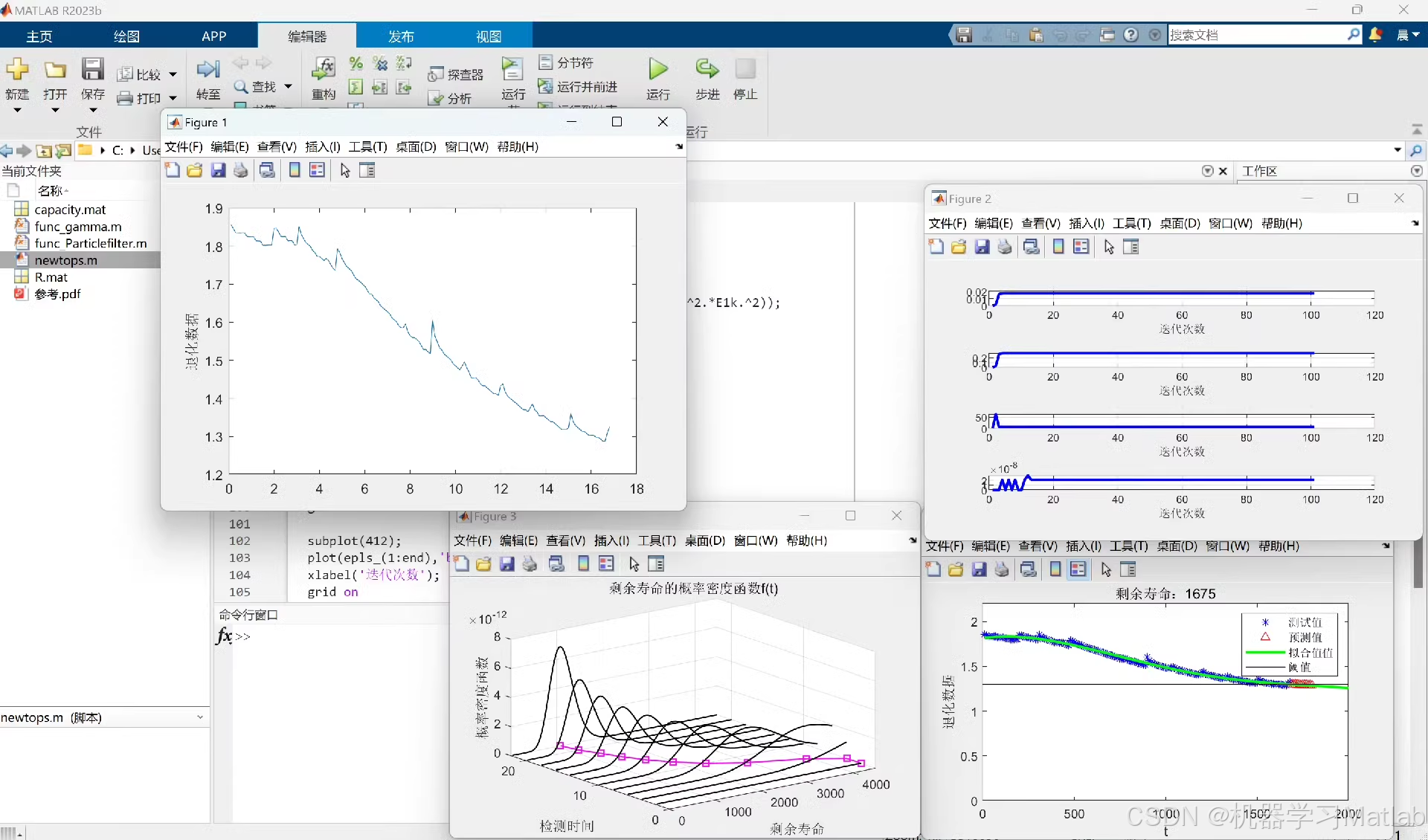The width and height of the screenshot is (1428, 840).
Task: Click the green Run (运行) button
Action: pyautogui.click(x=657, y=70)
